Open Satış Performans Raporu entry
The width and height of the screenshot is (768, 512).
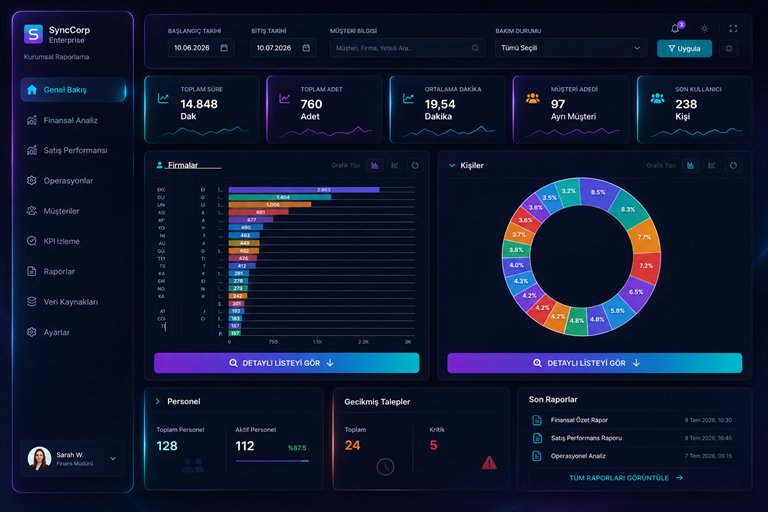[x=635, y=438]
